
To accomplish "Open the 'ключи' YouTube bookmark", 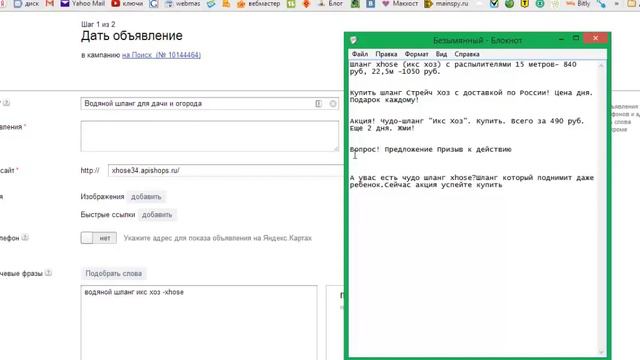I will [127, 4].
